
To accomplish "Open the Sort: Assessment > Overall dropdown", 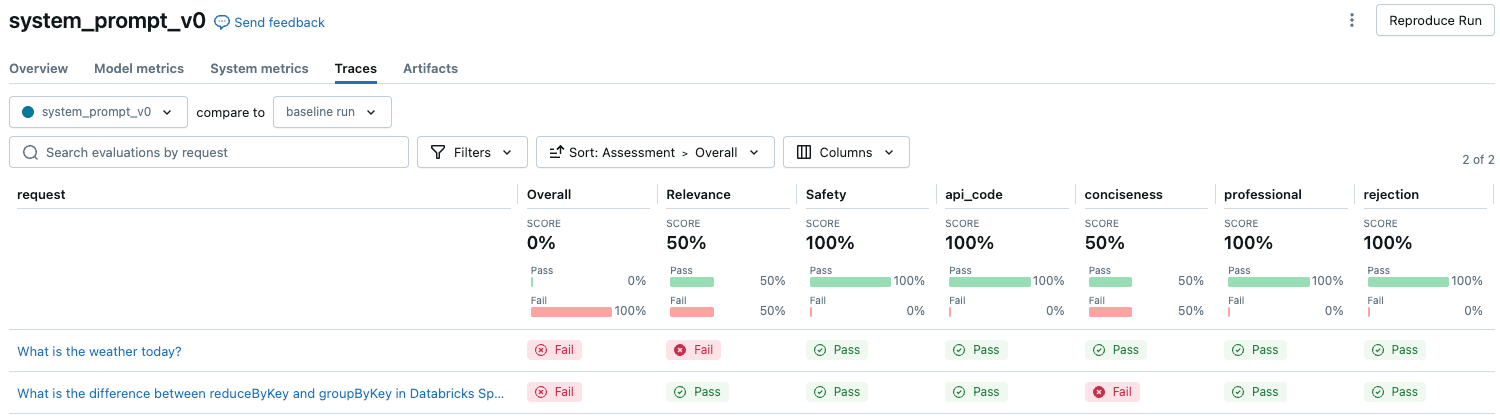I will coord(655,153).
